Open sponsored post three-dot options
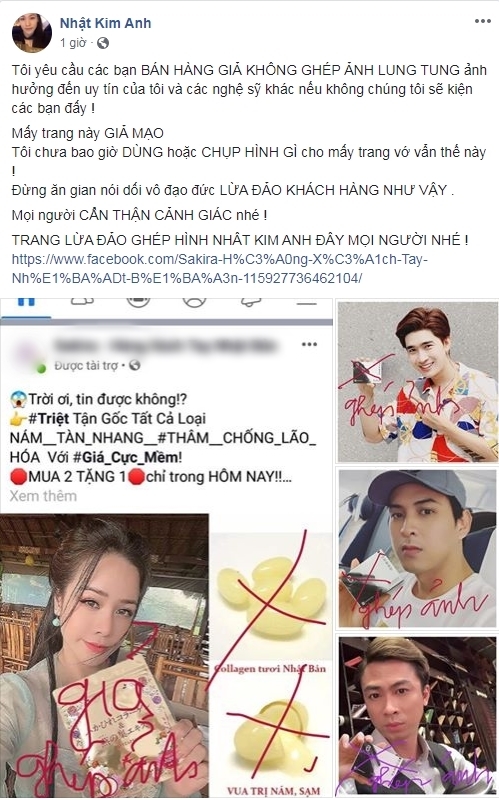The image size is (499, 800). pyautogui.click(x=309, y=344)
